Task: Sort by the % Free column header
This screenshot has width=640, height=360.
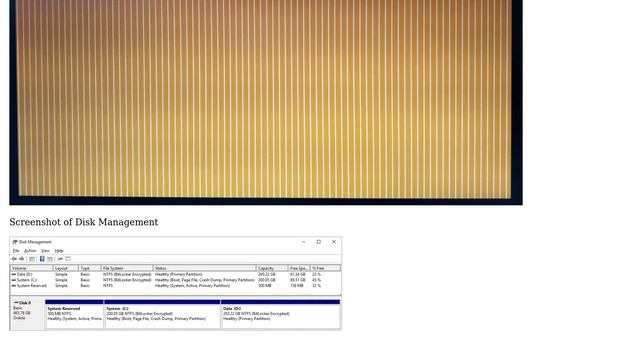Action: click(x=325, y=268)
